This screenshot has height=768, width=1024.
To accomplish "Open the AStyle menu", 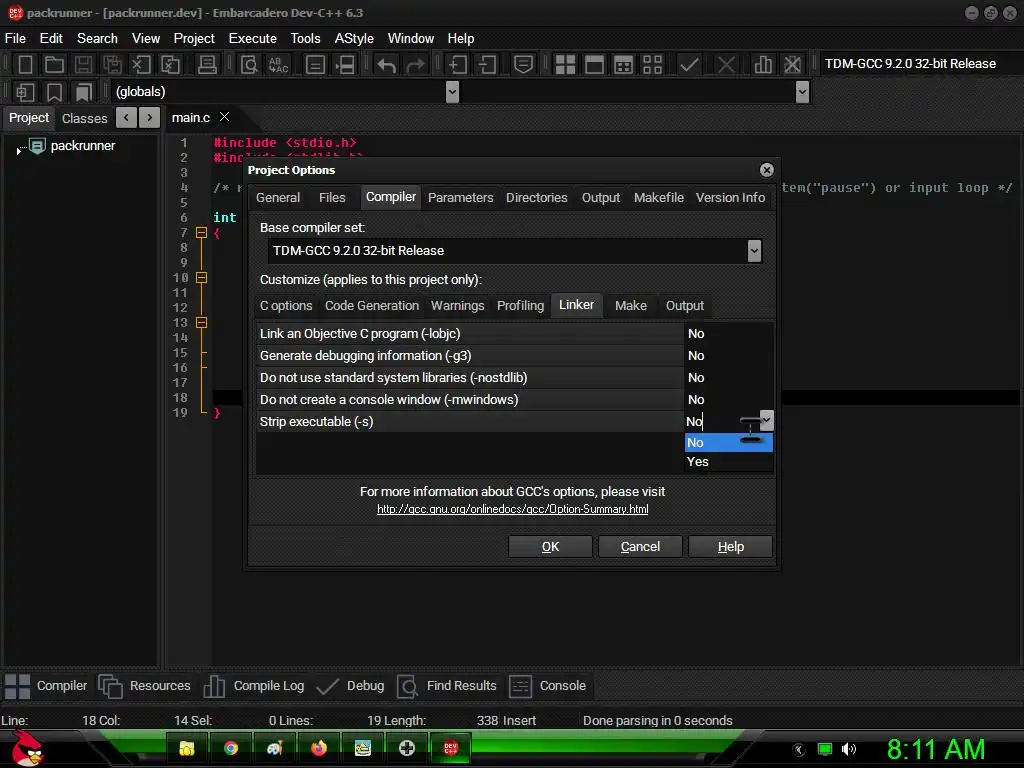I will [x=353, y=39].
